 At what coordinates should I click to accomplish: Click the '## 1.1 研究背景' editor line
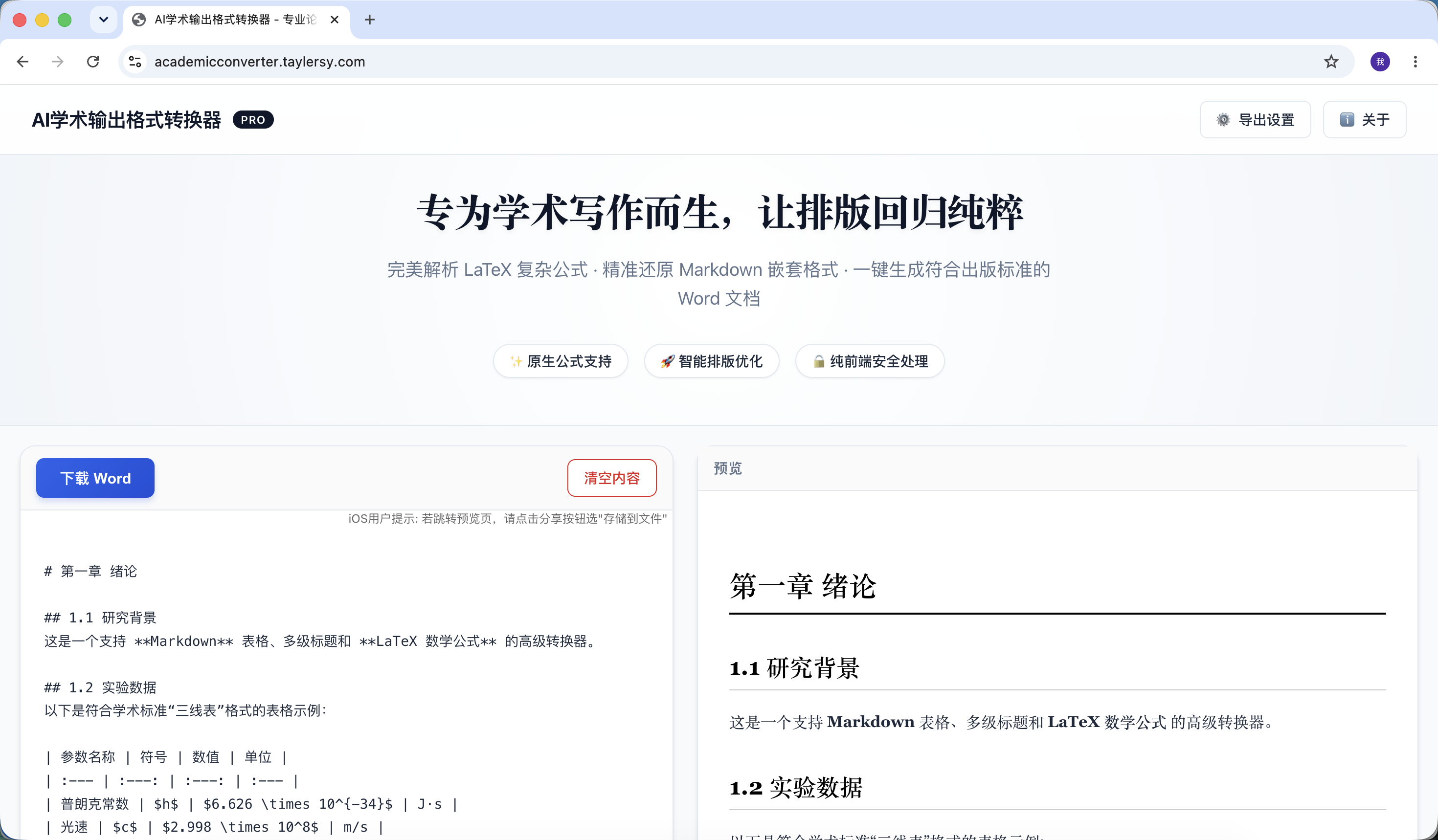(100, 618)
